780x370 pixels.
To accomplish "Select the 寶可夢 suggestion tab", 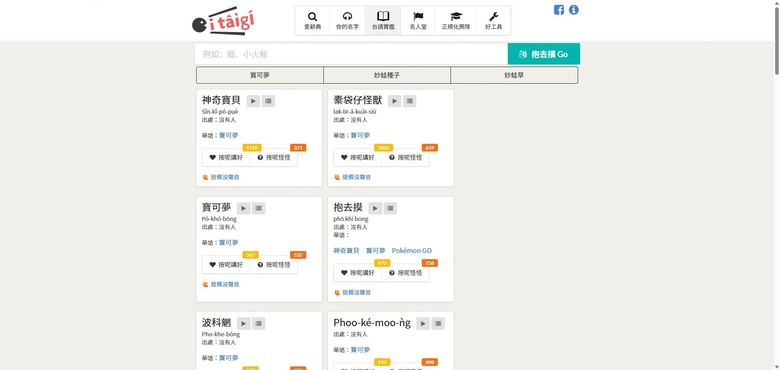I will pos(260,76).
